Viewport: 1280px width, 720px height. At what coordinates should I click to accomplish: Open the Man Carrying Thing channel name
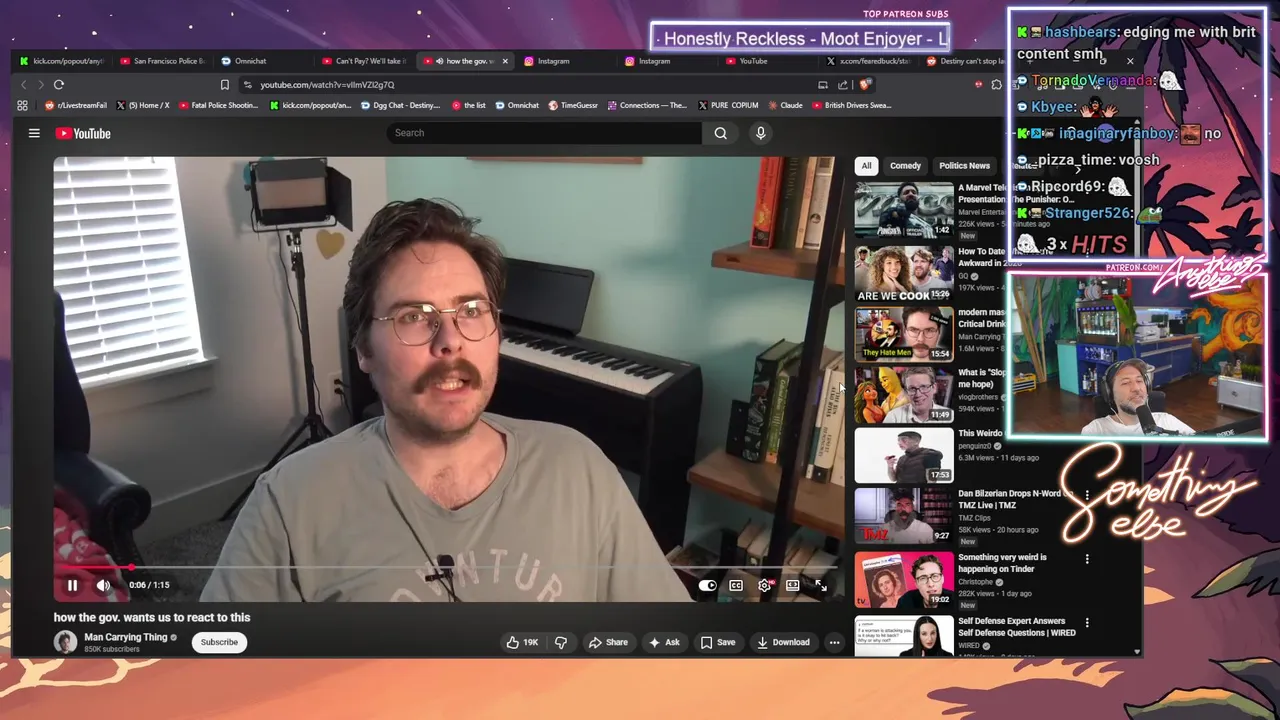coord(125,637)
